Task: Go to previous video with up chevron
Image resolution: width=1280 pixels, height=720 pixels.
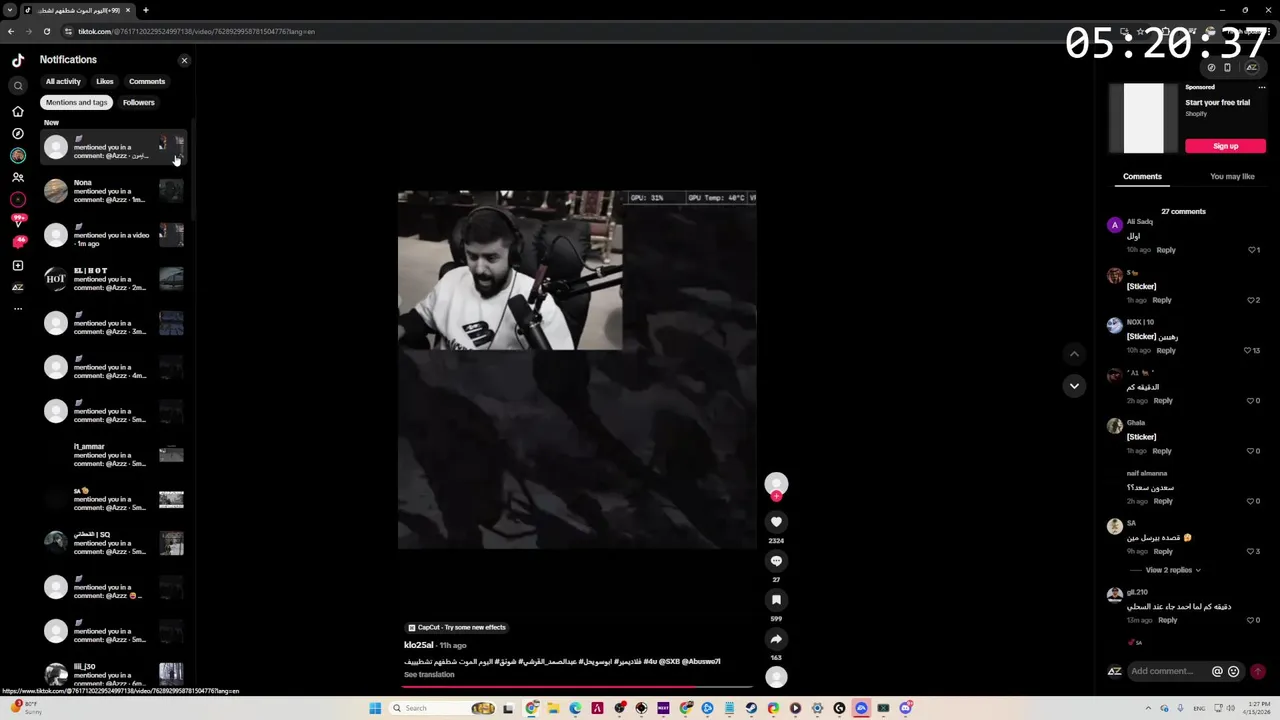Action: pyautogui.click(x=1074, y=353)
